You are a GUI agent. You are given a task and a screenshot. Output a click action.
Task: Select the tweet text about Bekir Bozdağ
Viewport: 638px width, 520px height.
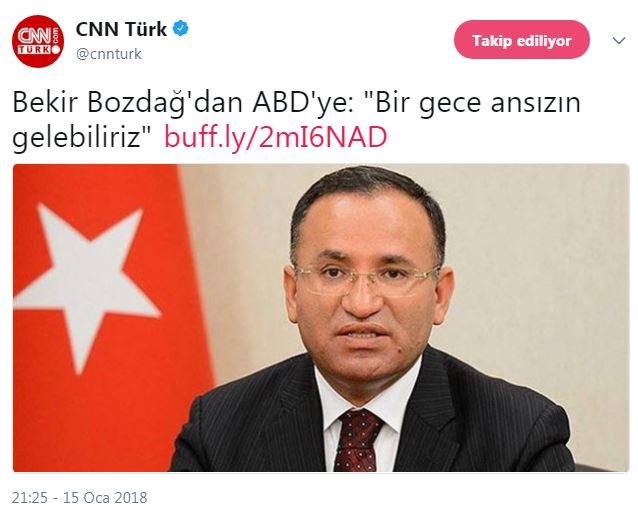click(x=296, y=120)
